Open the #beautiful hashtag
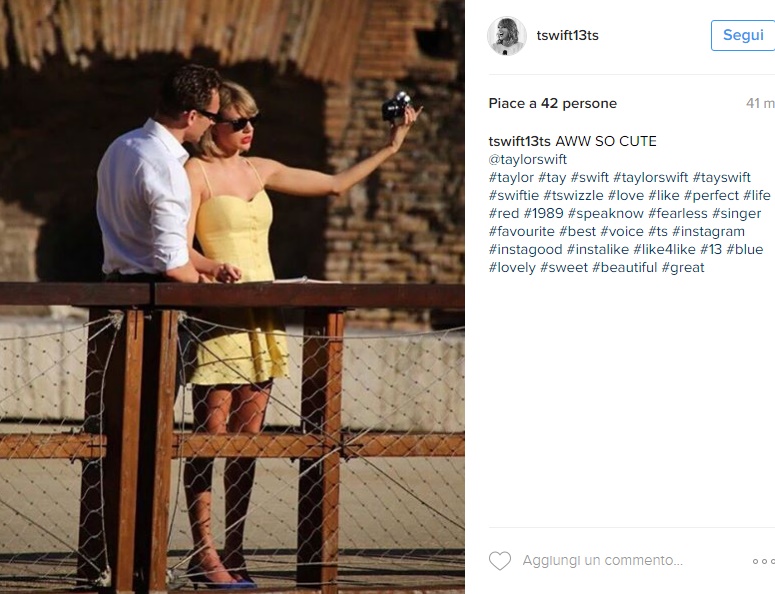Image resolution: width=775 pixels, height=594 pixels. (x=625, y=268)
